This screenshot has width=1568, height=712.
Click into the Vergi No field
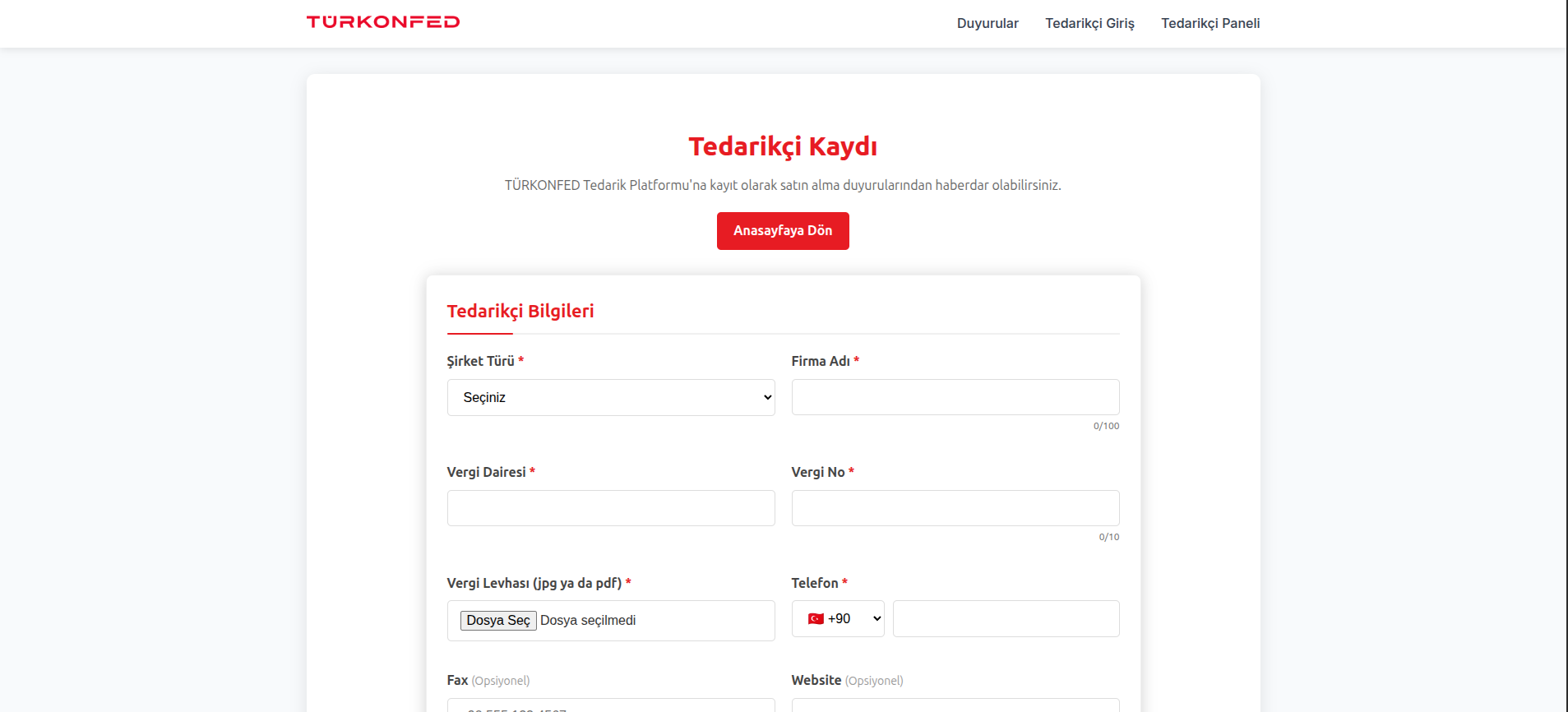pos(955,508)
